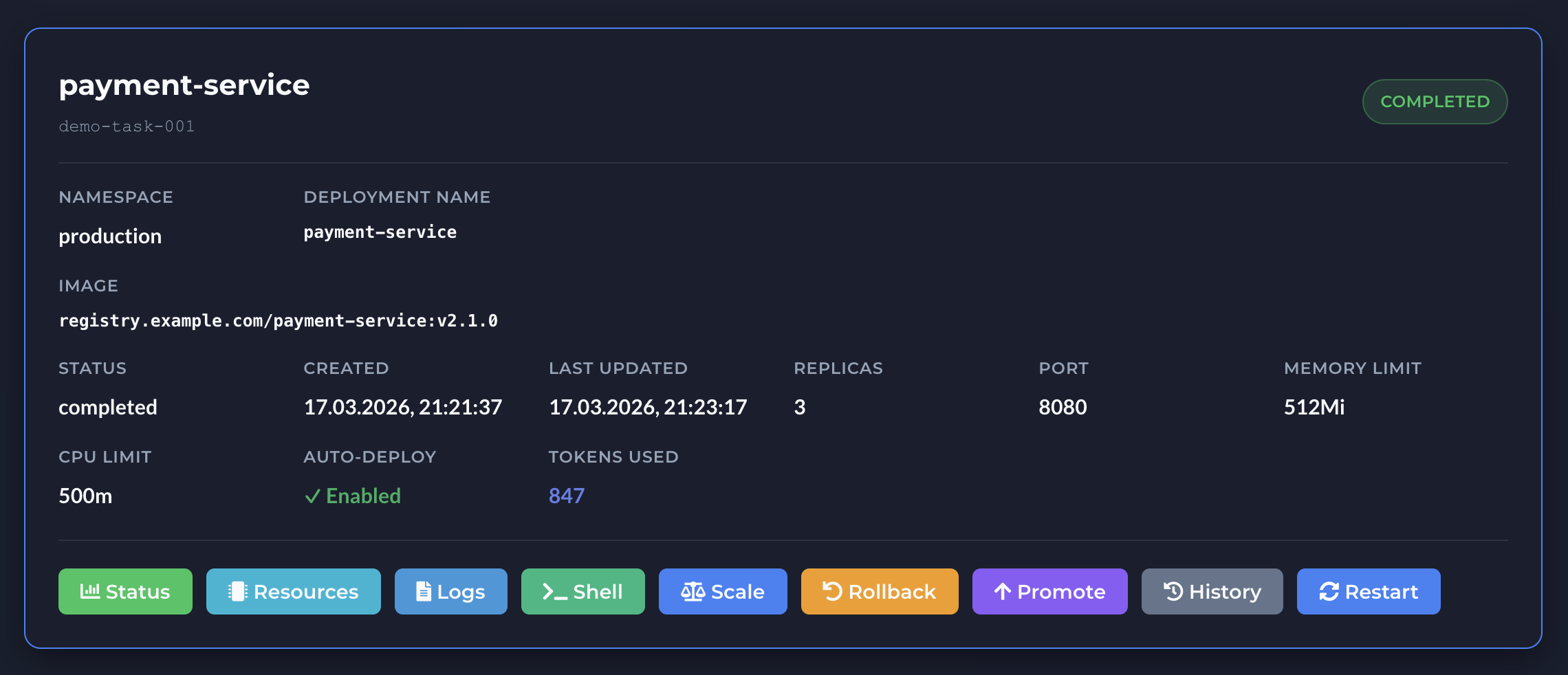Click the green checkmark next to Enabled

(314, 496)
